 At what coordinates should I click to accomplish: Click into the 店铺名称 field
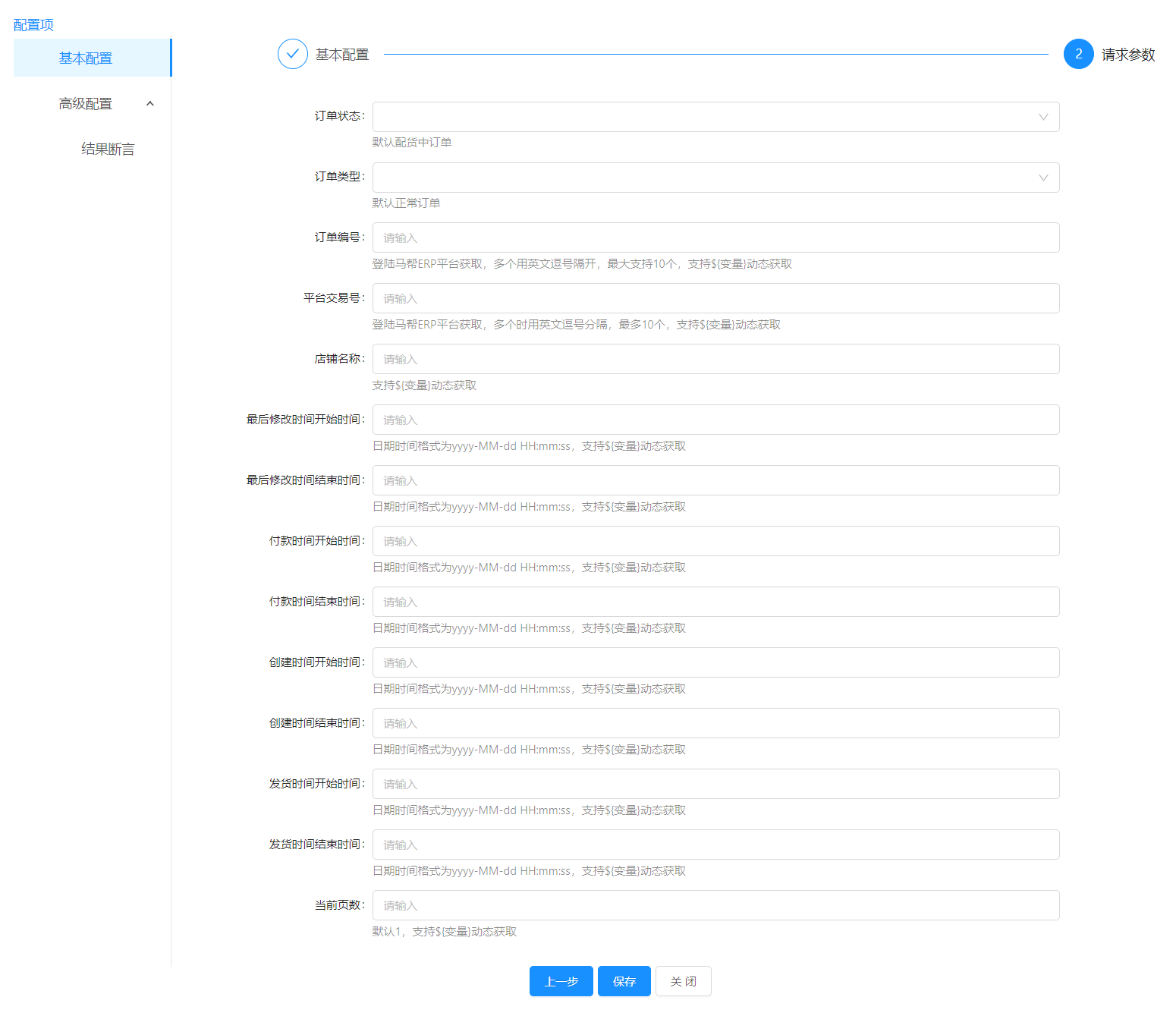point(715,359)
